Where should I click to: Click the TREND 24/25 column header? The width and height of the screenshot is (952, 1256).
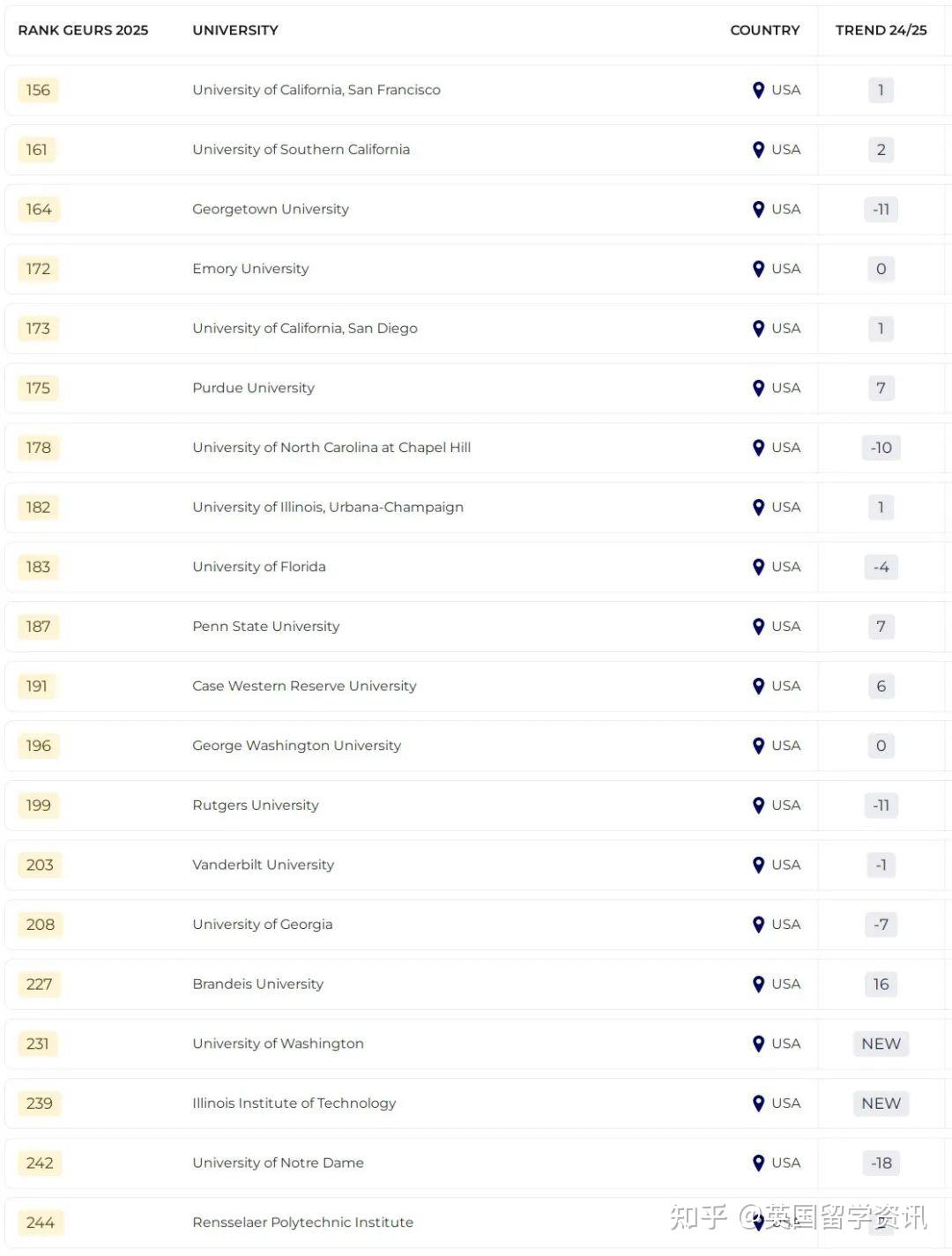click(881, 30)
